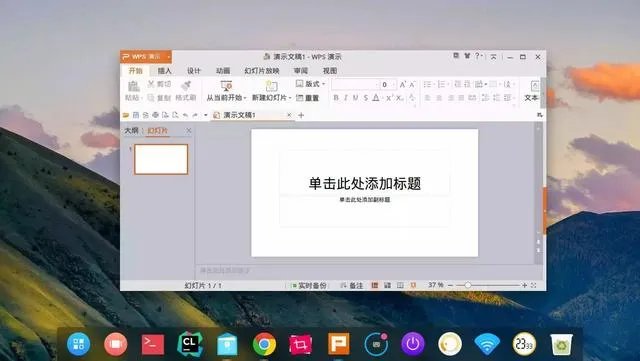
Task: Add a new document tab with plus
Action: point(301,116)
